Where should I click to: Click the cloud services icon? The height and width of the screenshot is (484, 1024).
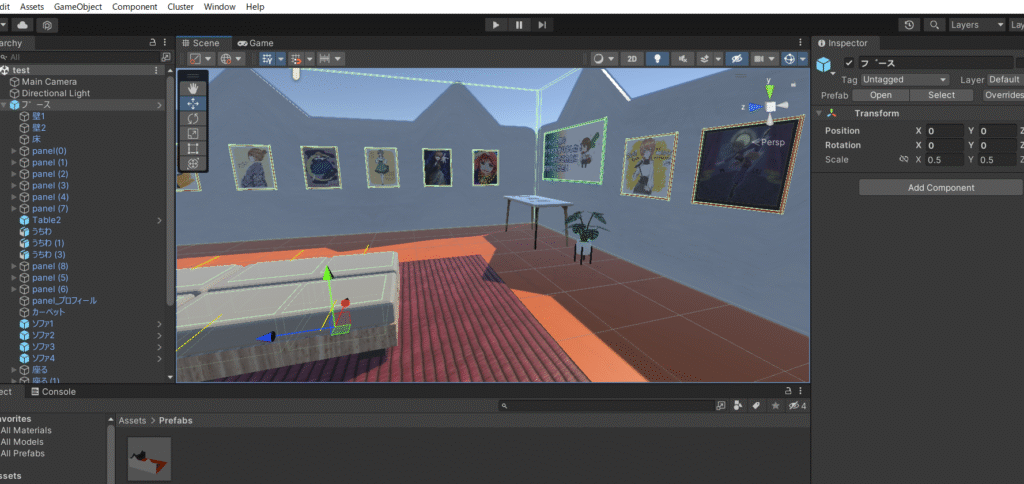22,25
